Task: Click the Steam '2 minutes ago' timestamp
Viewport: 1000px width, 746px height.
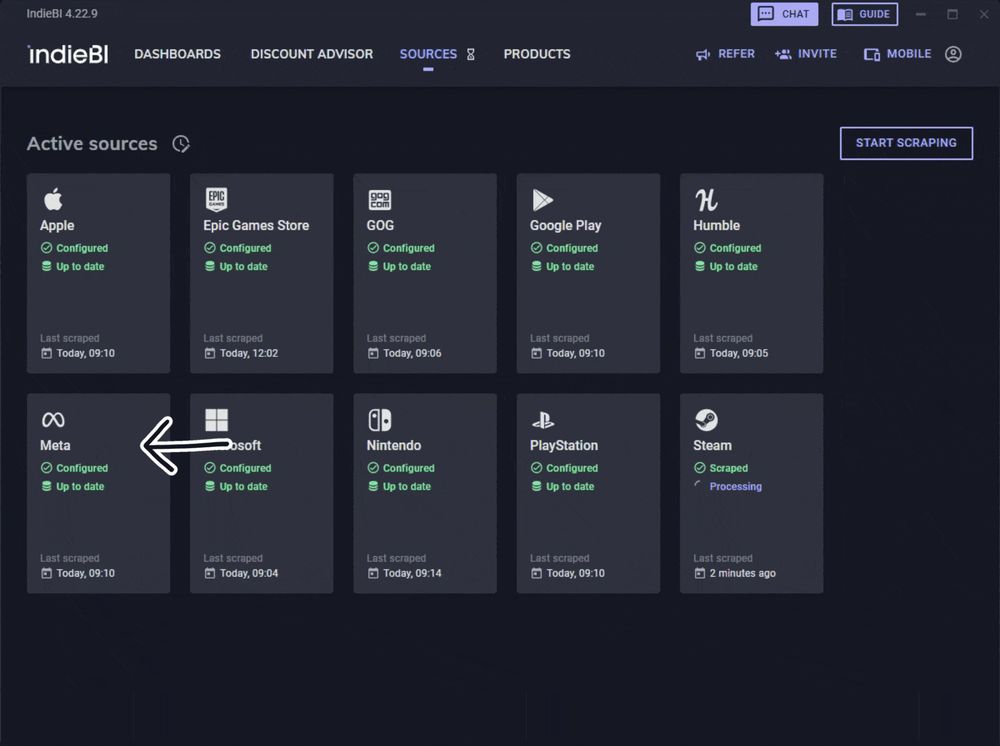Action: point(742,573)
